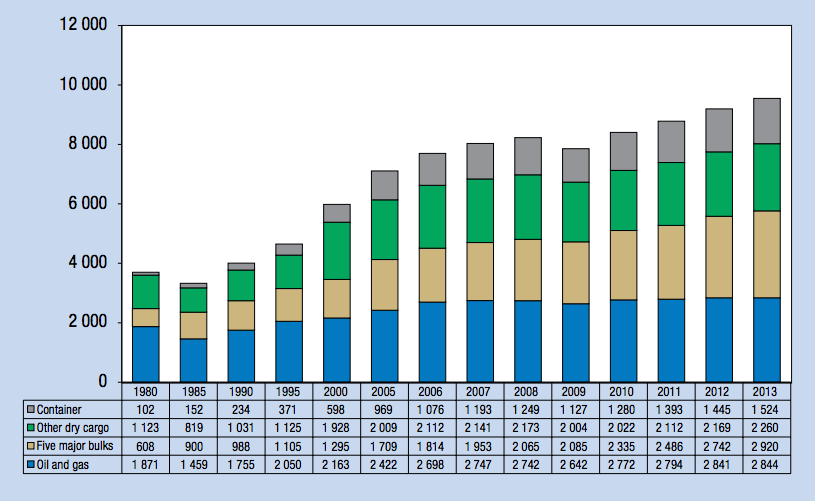Click the 2009 column header
The width and height of the screenshot is (815, 501).
pyautogui.click(x=574, y=392)
